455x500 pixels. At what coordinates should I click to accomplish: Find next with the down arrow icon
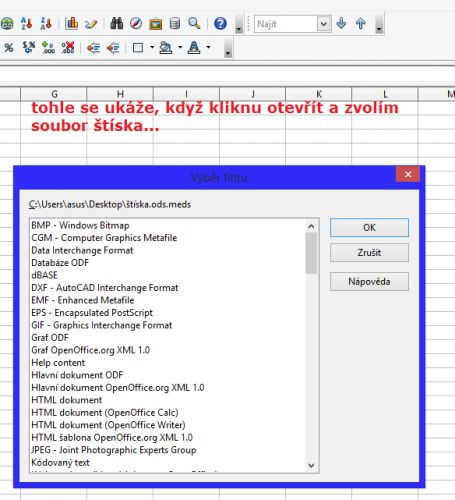[x=341, y=24]
